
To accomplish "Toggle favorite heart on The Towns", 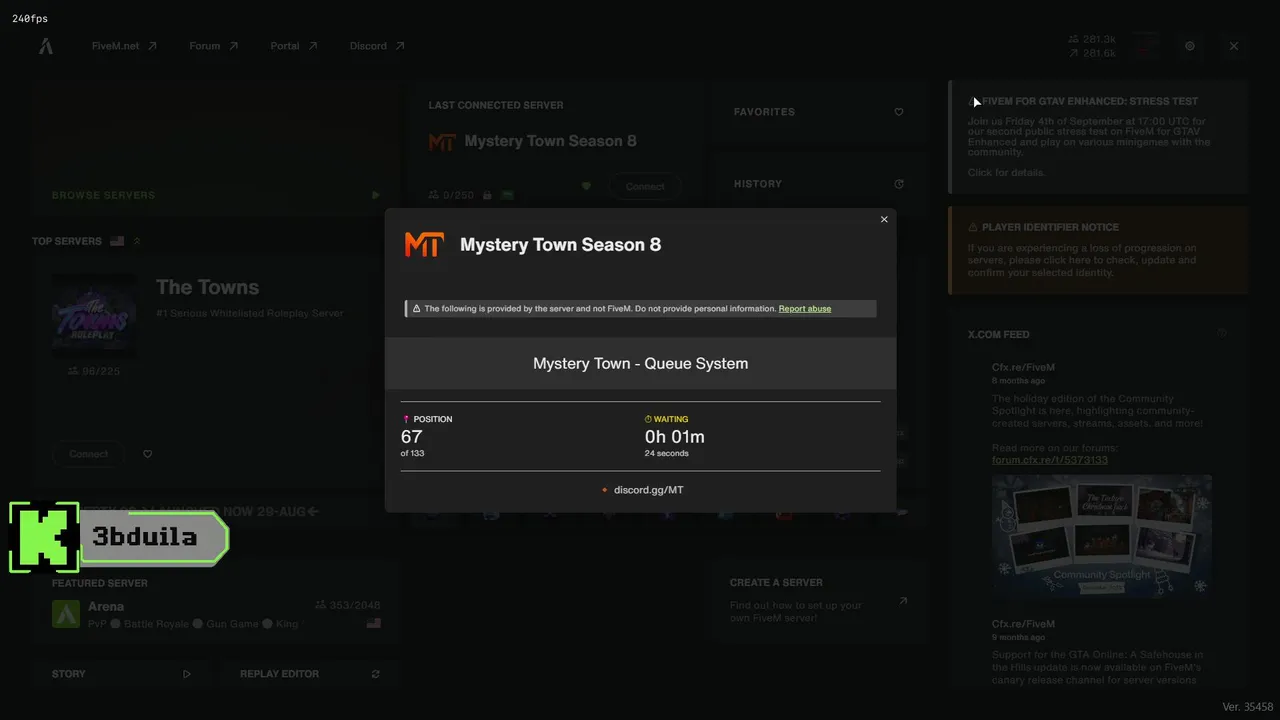I will [148, 454].
